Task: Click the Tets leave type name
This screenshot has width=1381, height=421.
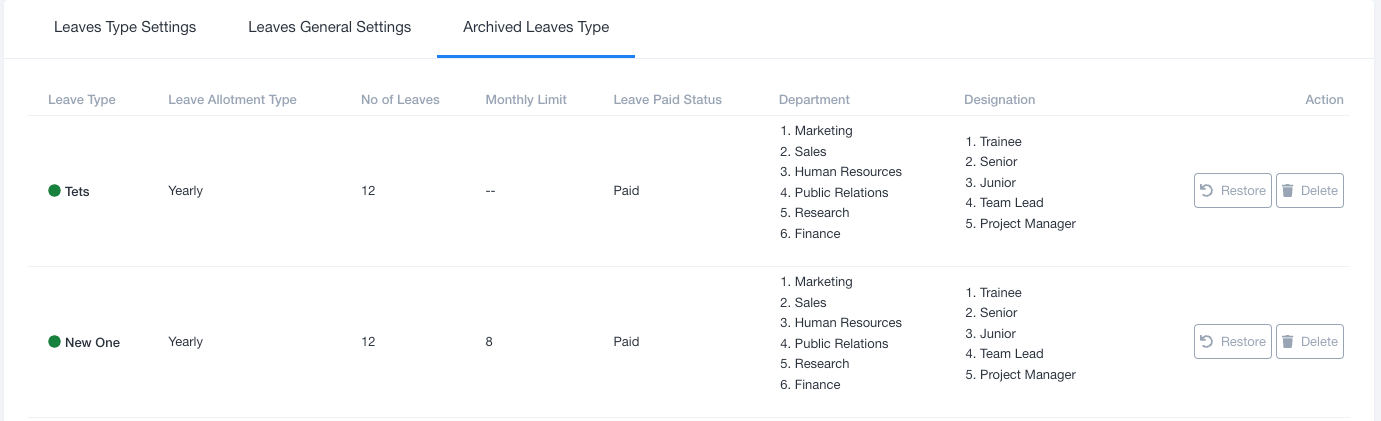Action: (x=77, y=191)
